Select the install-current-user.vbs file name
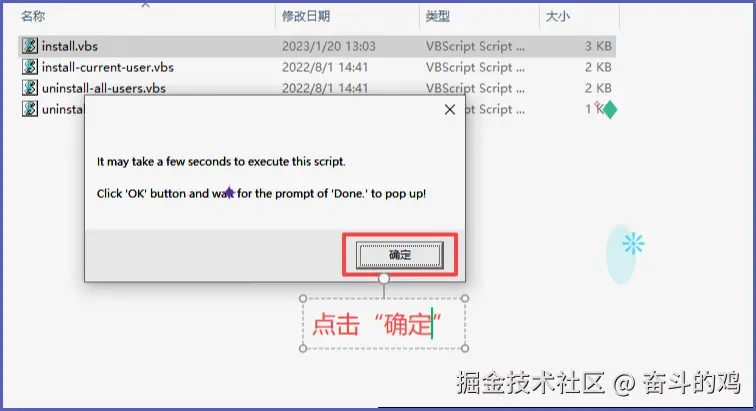The width and height of the screenshot is (756, 411). [x=108, y=67]
